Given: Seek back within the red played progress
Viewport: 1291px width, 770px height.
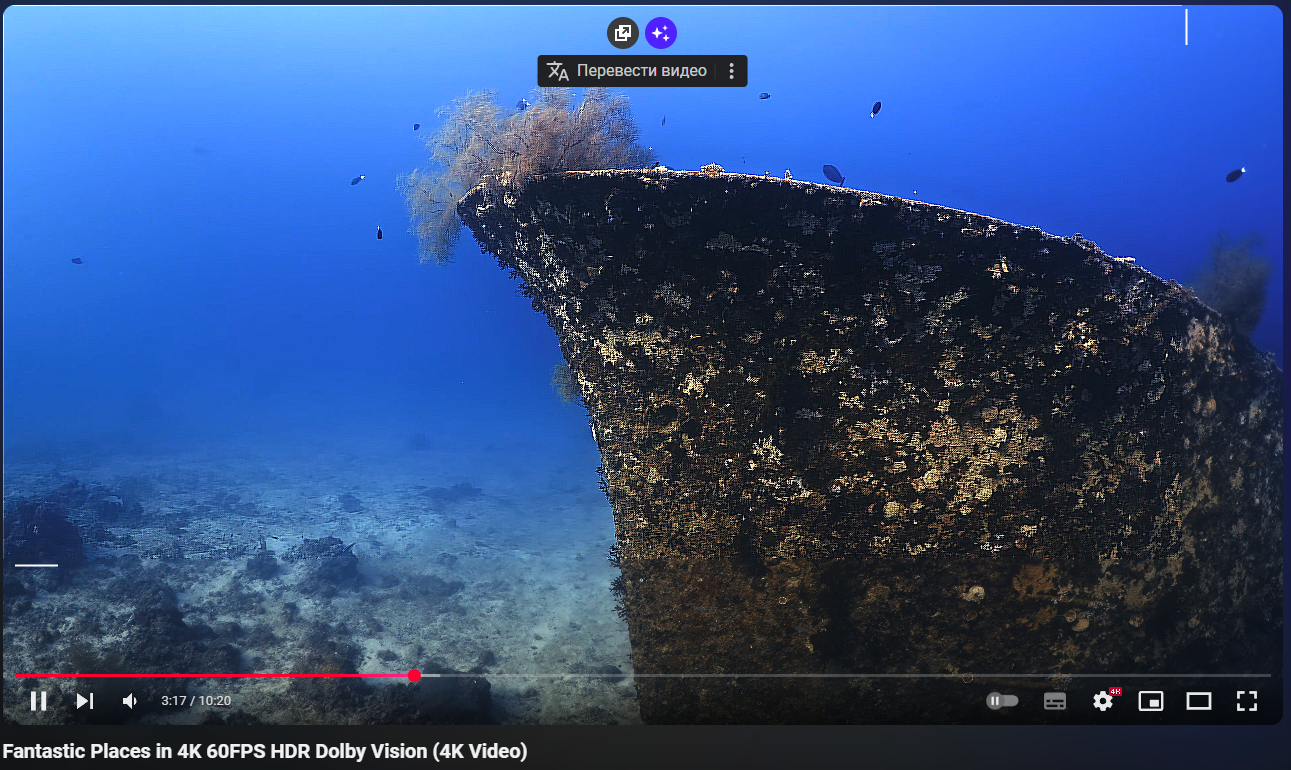Looking at the screenshot, I should coord(200,676).
